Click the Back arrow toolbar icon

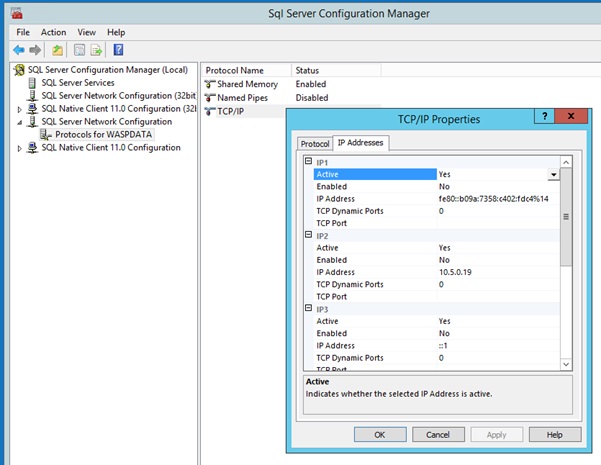click(19, 50)
